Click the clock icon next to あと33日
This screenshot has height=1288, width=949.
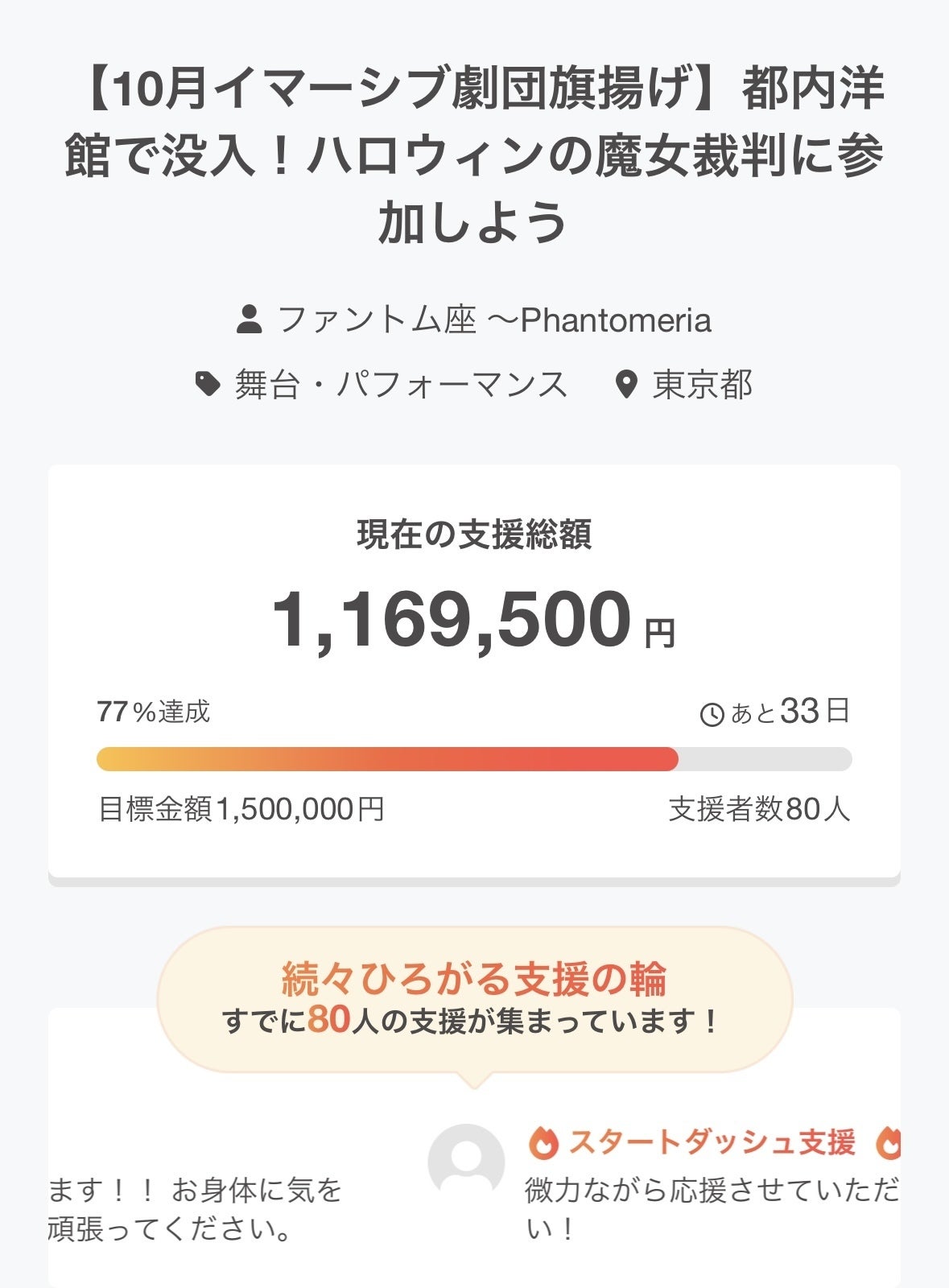(712, 714)
